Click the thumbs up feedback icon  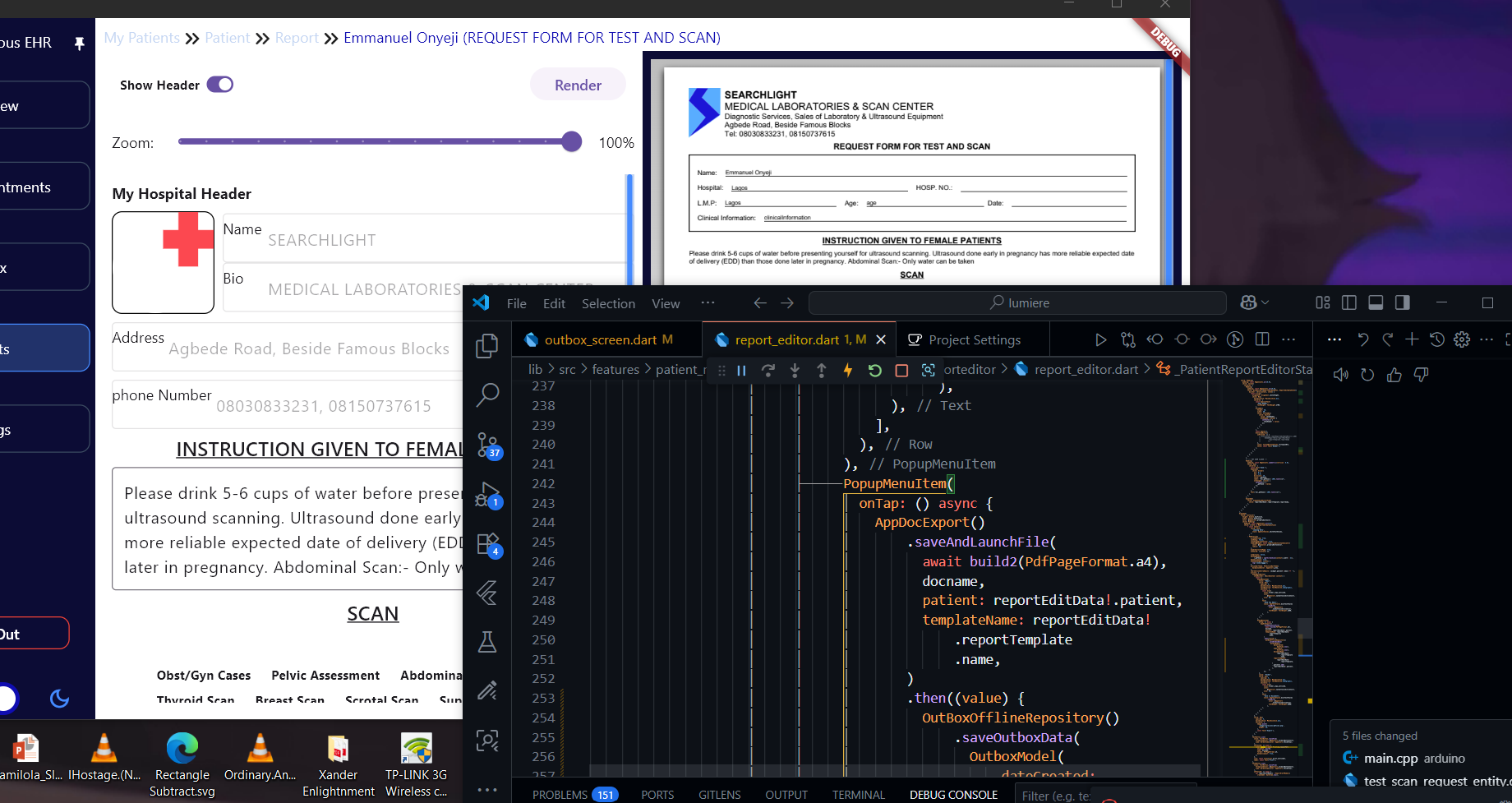(1394, 375)
